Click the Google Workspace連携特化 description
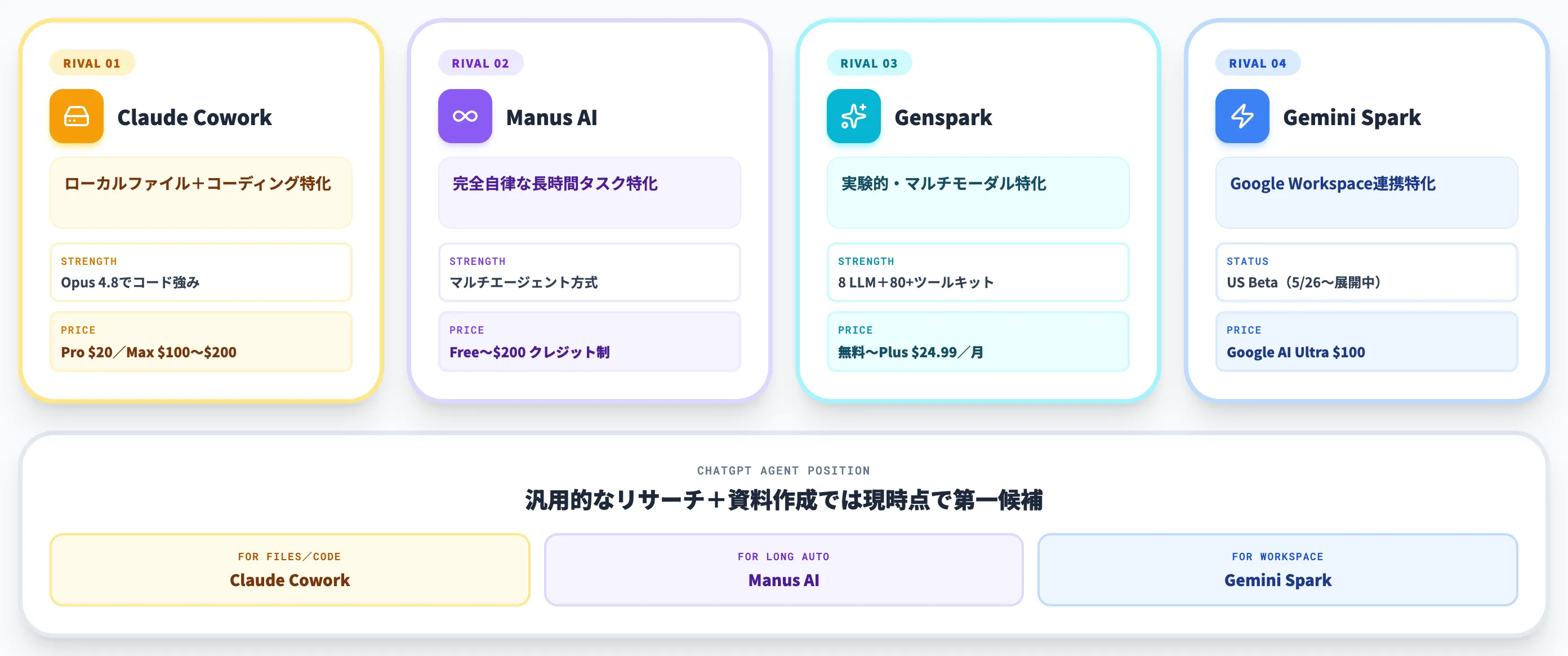This screenshot has width=1568, height=656. pyautogui.click(x=1333, y=183)
